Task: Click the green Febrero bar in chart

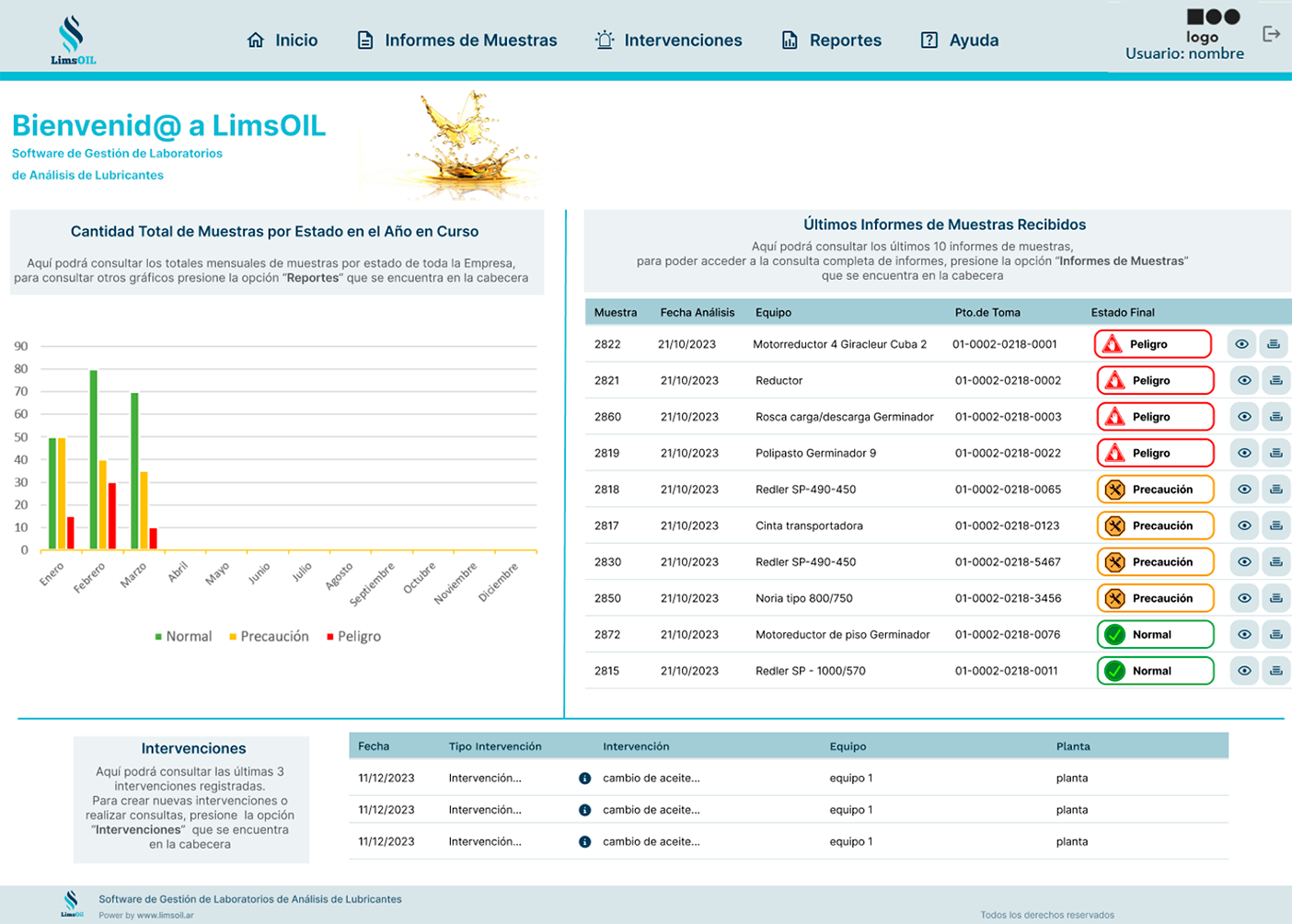Action: [x=93, y=460]
